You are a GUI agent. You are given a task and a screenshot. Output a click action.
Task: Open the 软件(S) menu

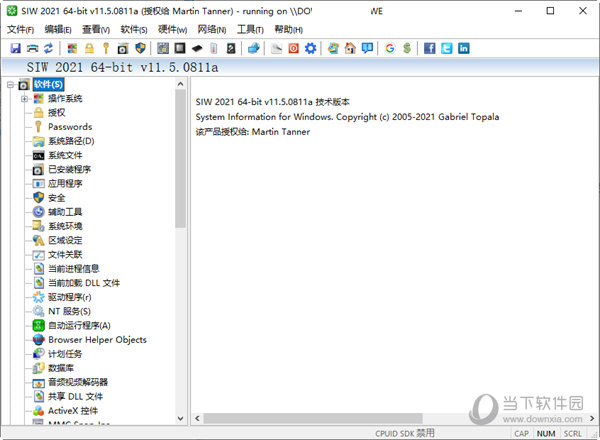point(134,29)
